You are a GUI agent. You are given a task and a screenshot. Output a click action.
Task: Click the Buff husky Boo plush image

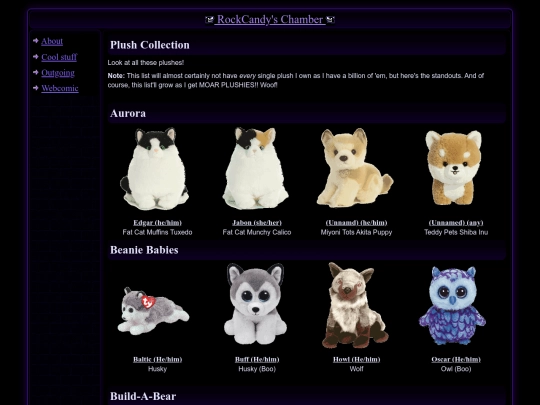(256, 304)
